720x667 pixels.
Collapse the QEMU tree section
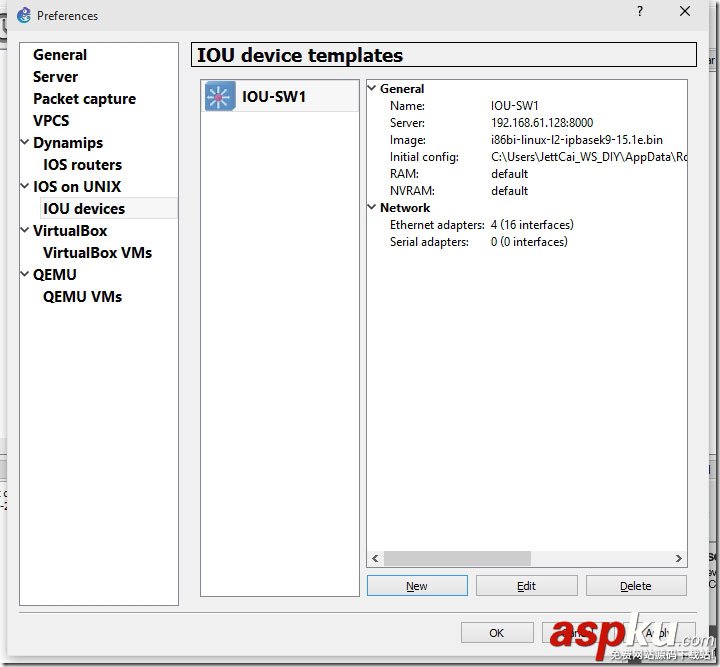tap(25, 274)
